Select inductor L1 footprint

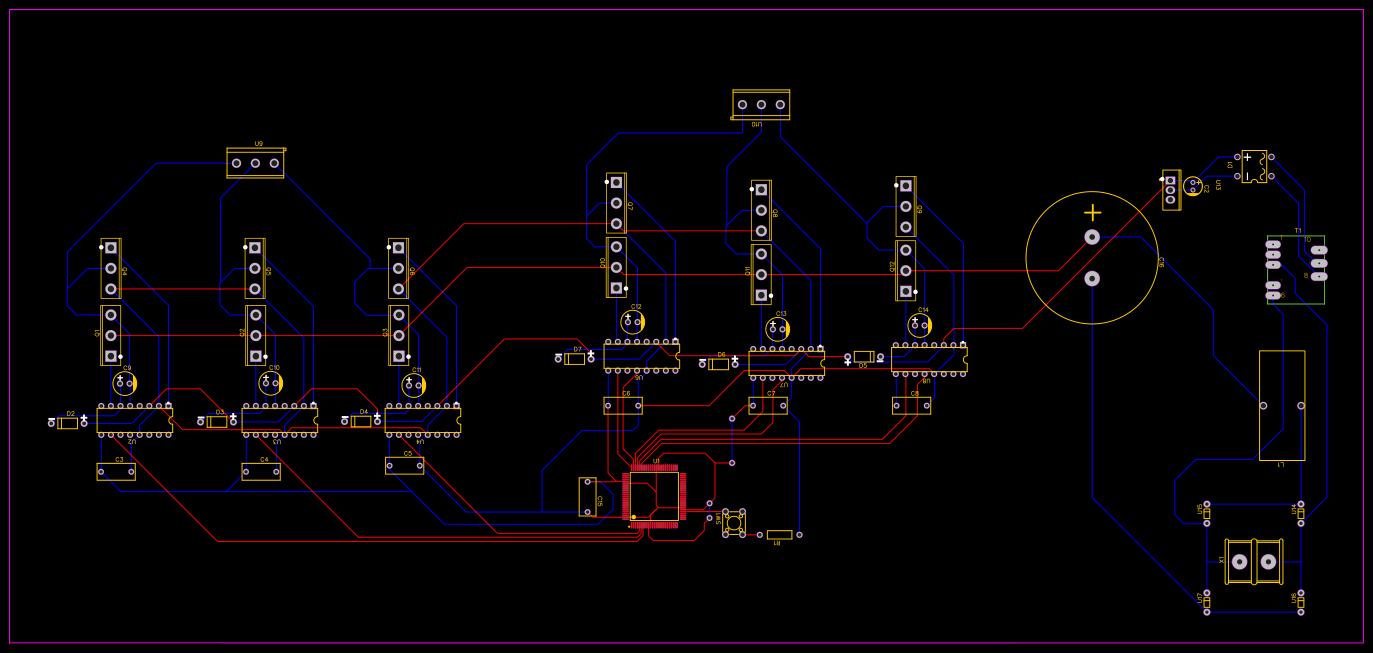[x=1282, y=405]
